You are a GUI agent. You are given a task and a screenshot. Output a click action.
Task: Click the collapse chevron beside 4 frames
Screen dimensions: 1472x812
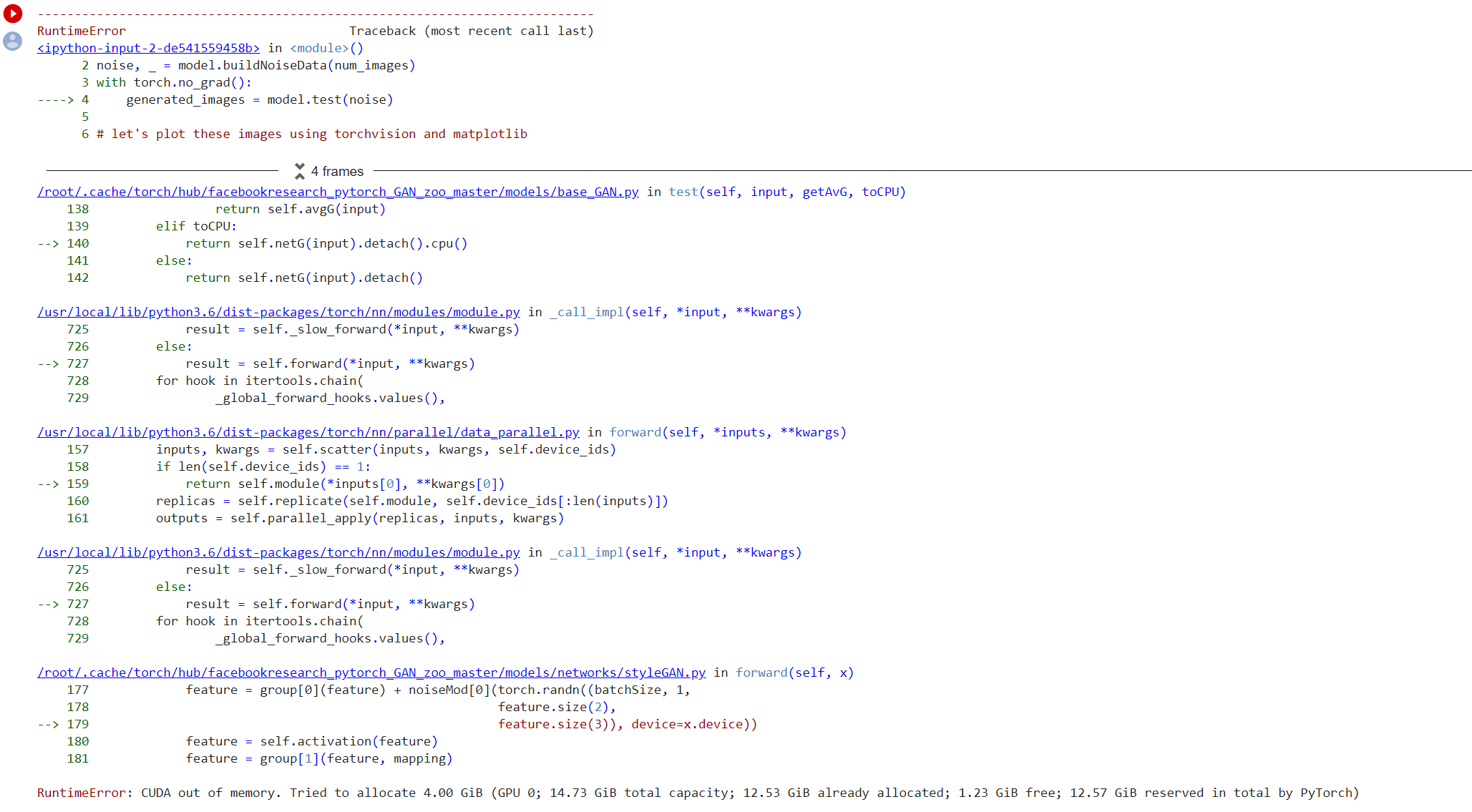300,171
